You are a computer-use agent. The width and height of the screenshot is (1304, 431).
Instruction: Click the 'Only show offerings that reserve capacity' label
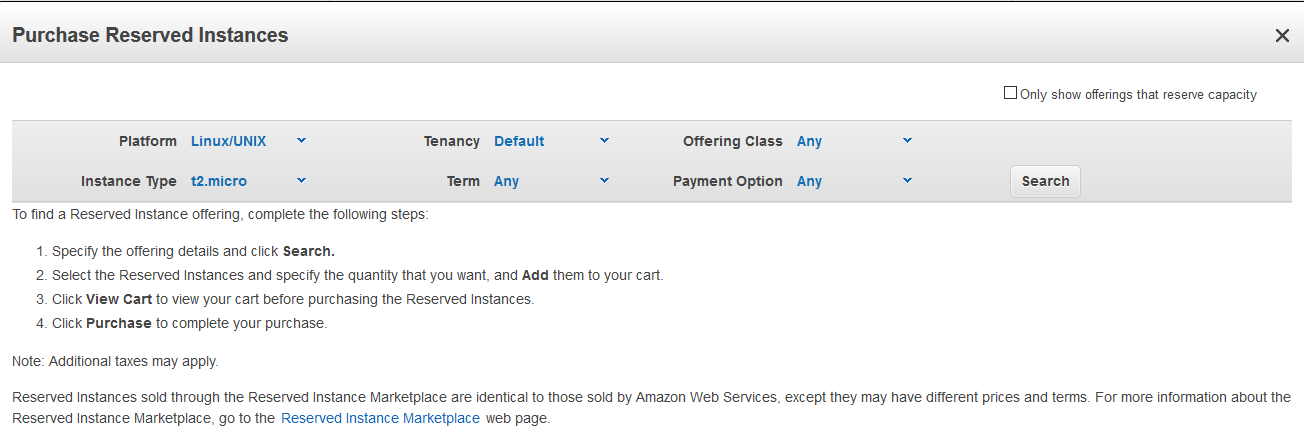point(1138,94)
